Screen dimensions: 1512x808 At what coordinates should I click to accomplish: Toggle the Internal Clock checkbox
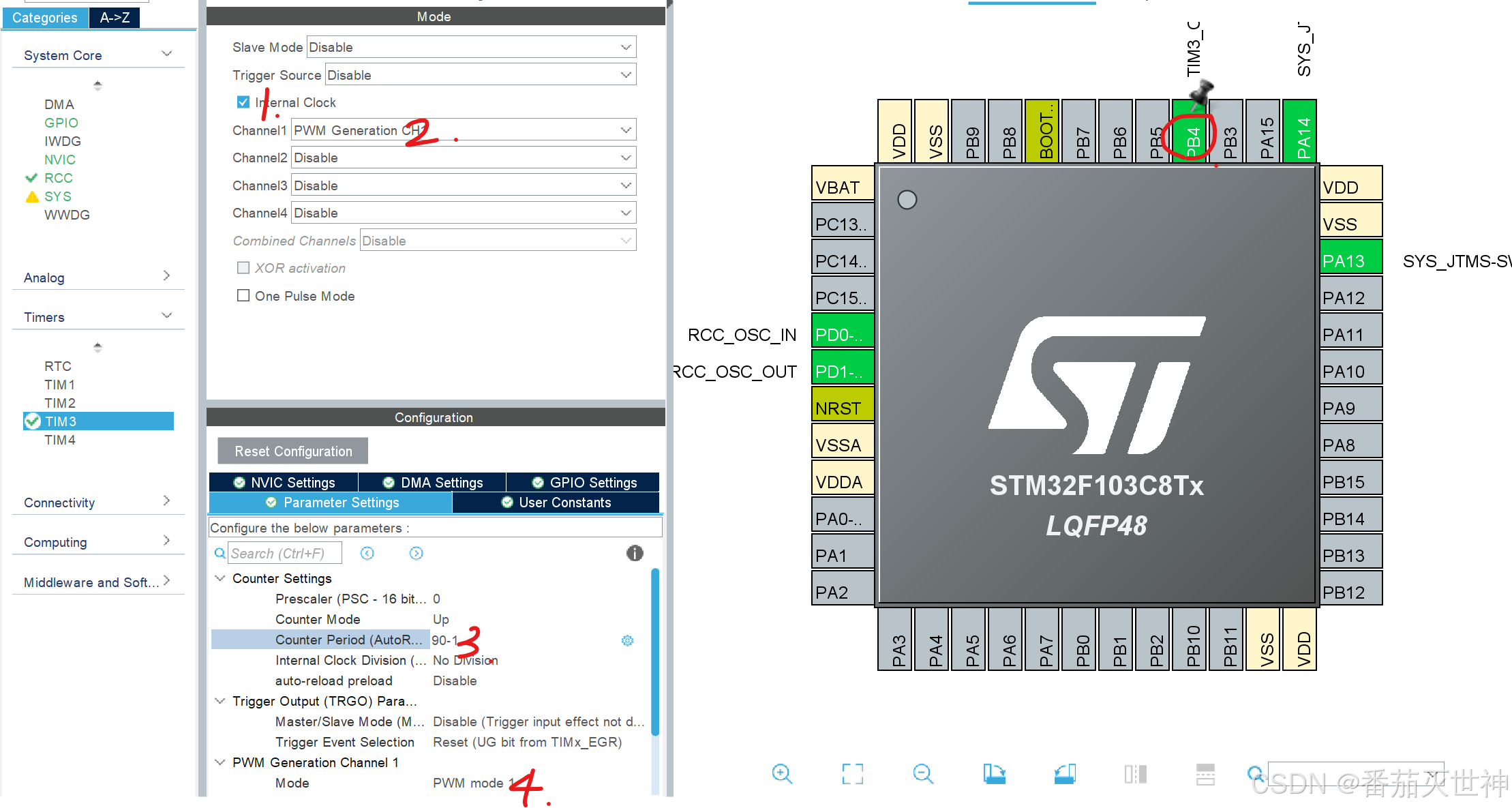click(243, 102)
